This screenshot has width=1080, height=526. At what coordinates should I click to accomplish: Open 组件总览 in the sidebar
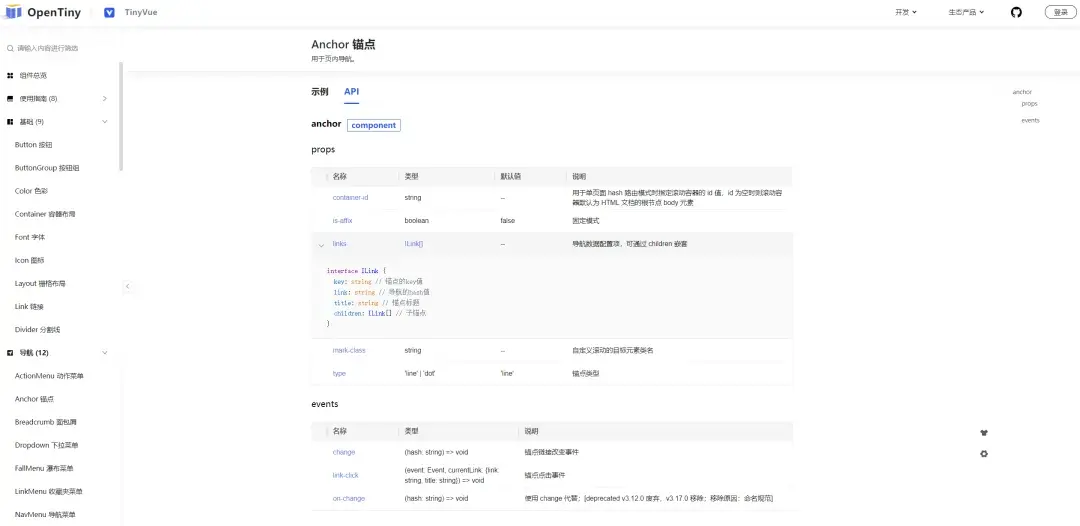[x=33, y=76]
